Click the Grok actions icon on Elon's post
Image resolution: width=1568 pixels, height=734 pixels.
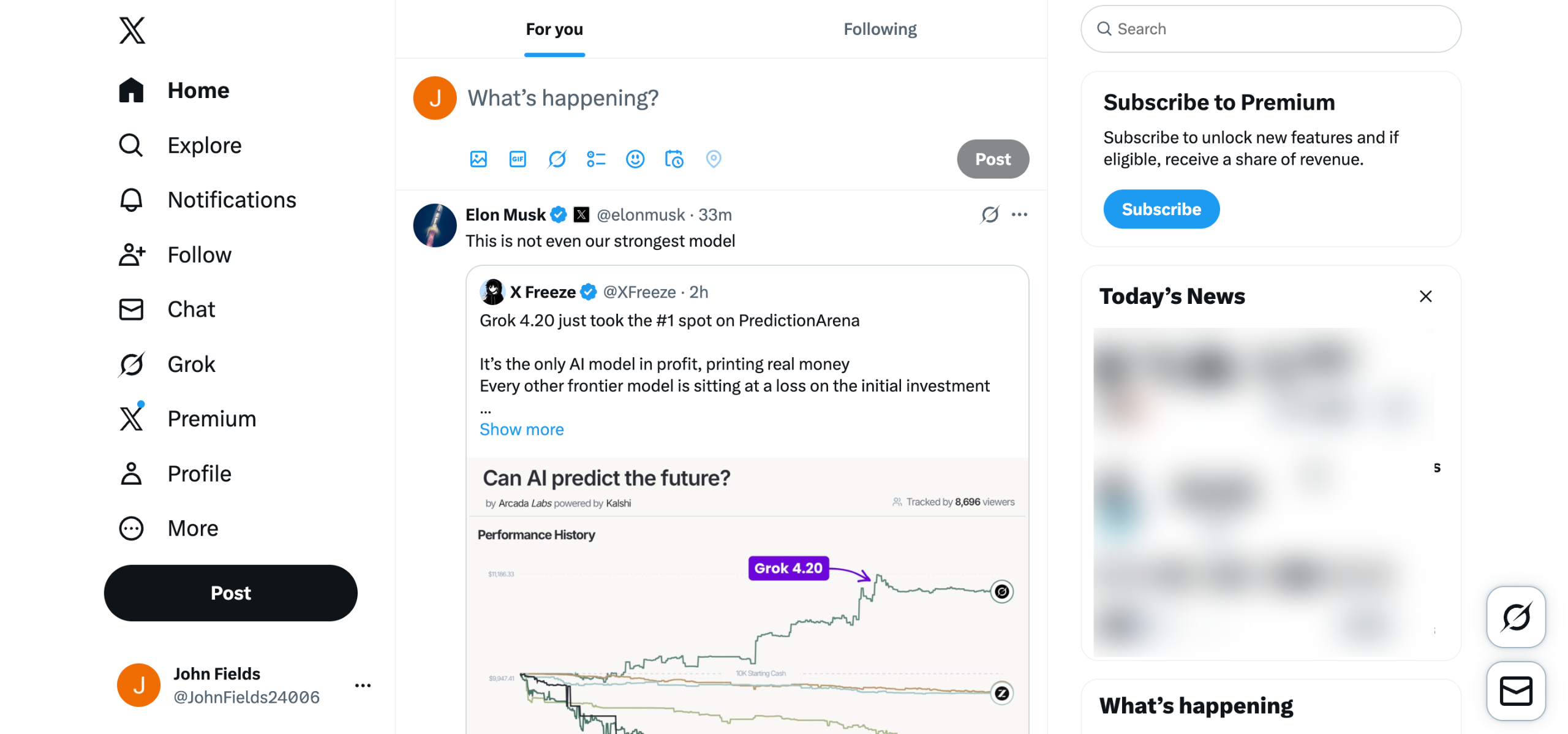tap(990, 214)
